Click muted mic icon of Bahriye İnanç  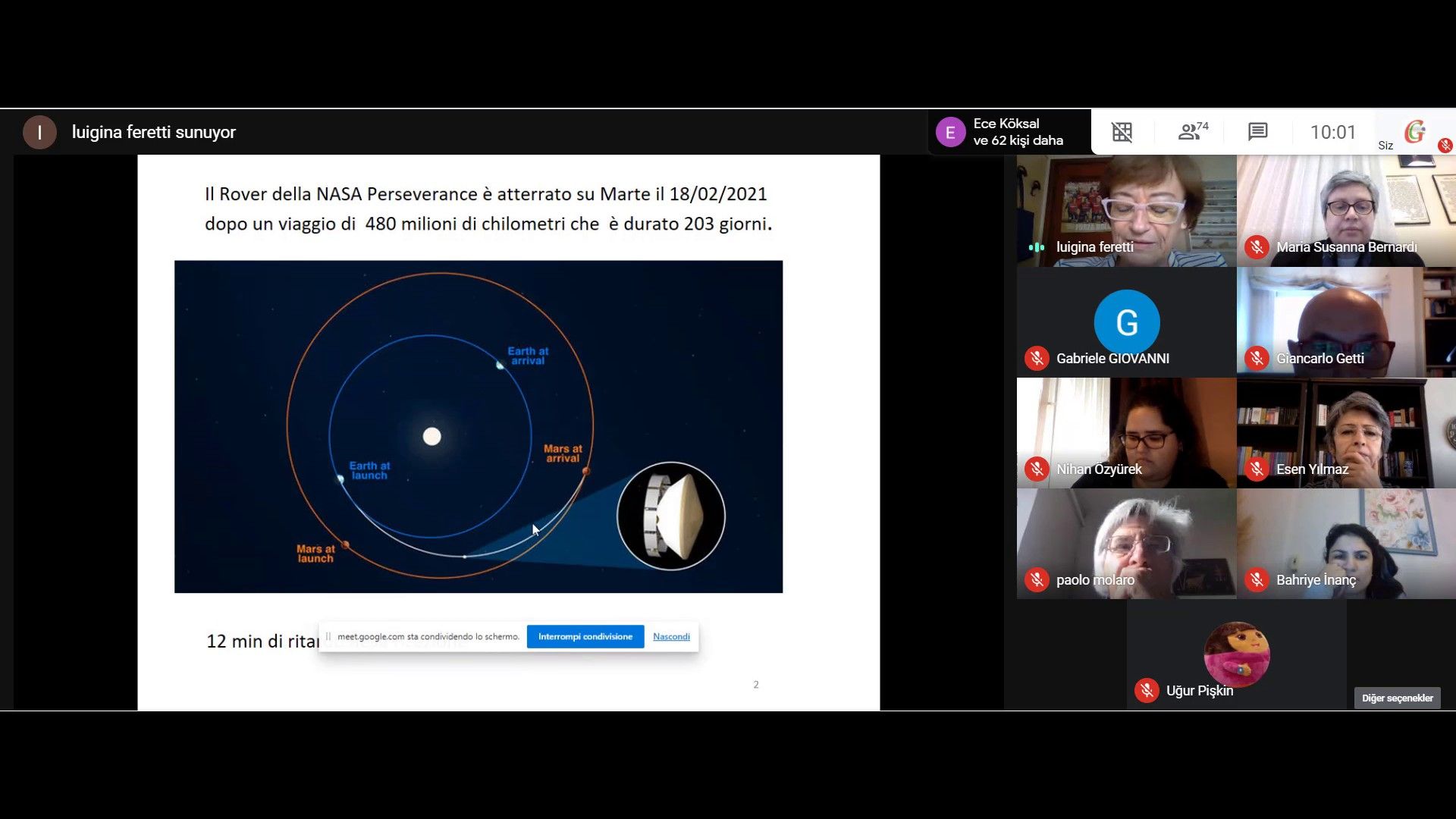[x=1257, y=580]
